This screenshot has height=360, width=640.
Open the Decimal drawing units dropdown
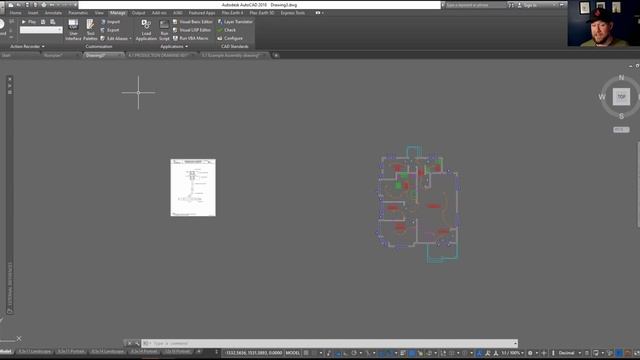pyautogui.click(x=570, y=353)
